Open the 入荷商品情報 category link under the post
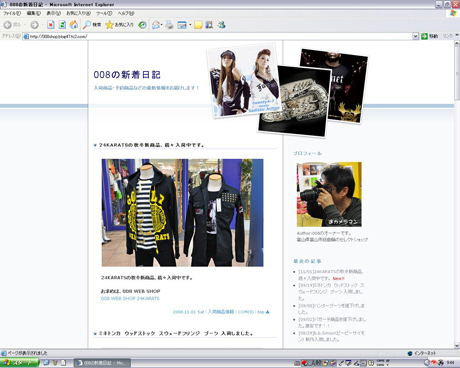The height and width of the screenshot is (368, 460). click(x=221, y=312)
